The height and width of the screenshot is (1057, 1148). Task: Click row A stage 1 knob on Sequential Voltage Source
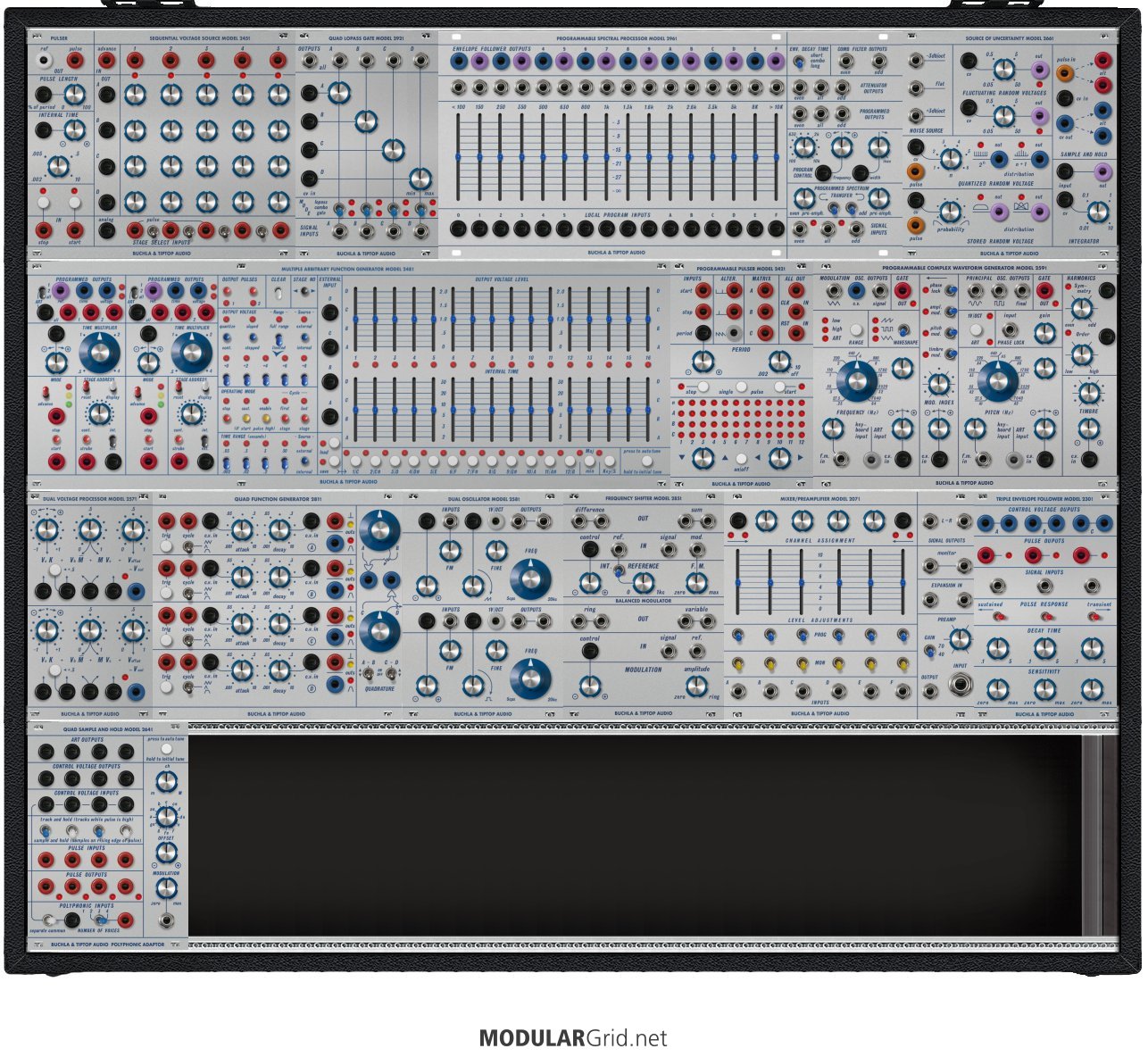pyautogui.click(x=135, y=96)
